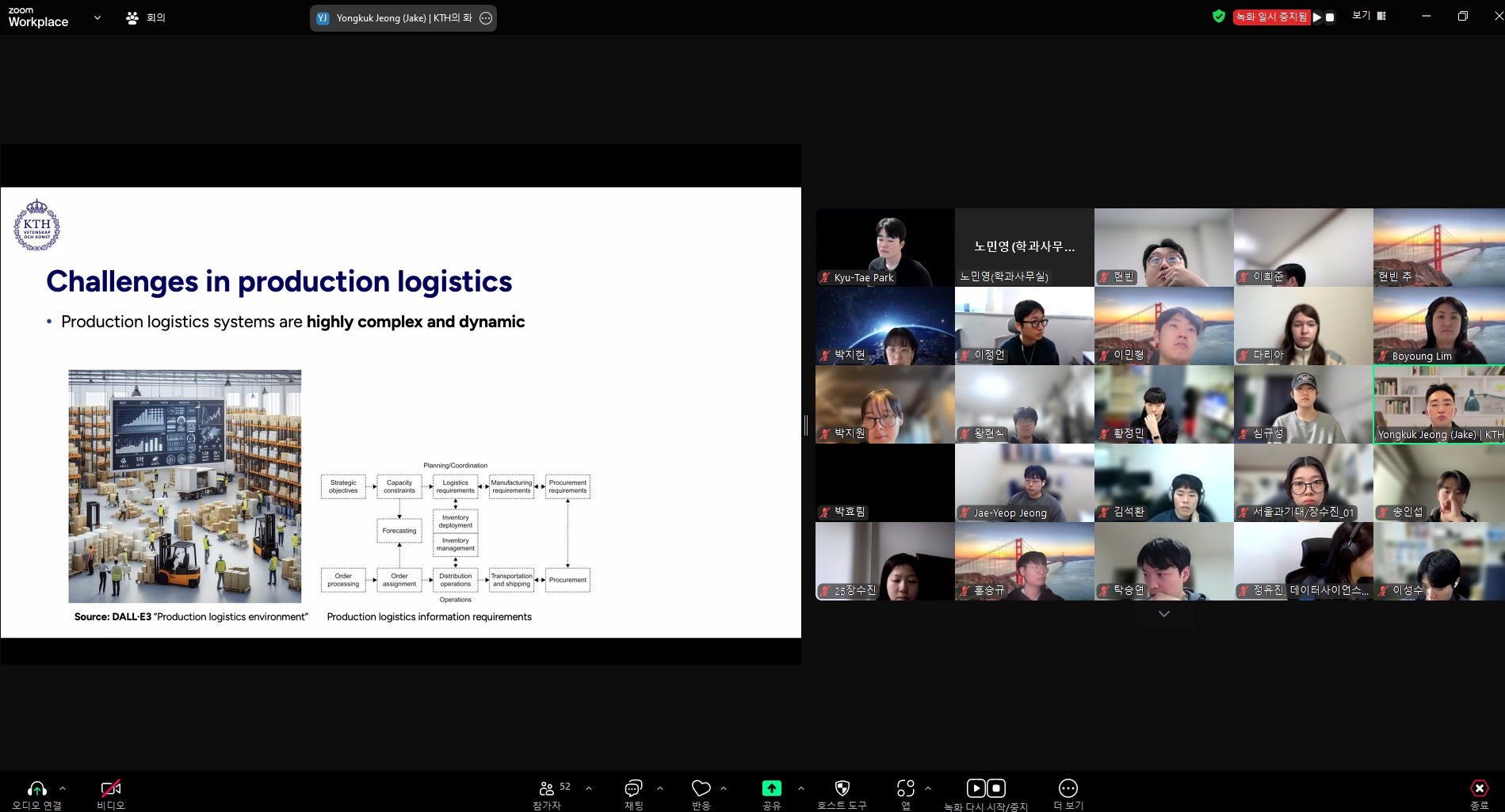Open Zoom Workplace dropdown chevron

click(97, 17)
